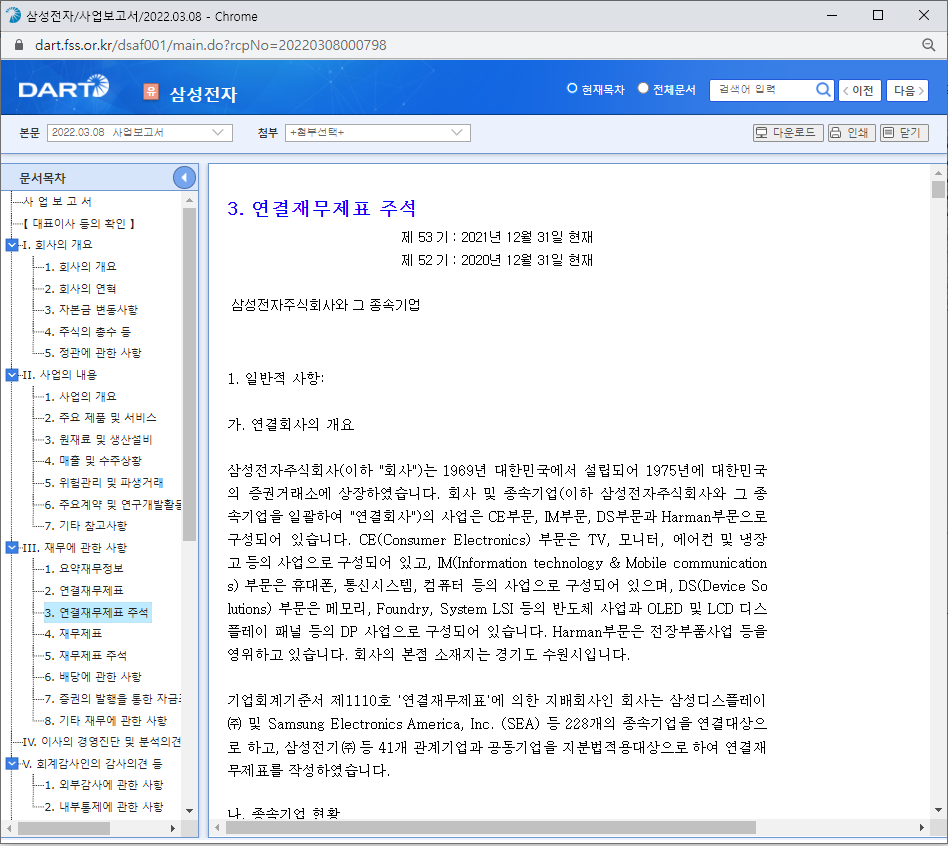
Task: Open 2. 회사의 연혁 tree item
Action: pos(80,288)
